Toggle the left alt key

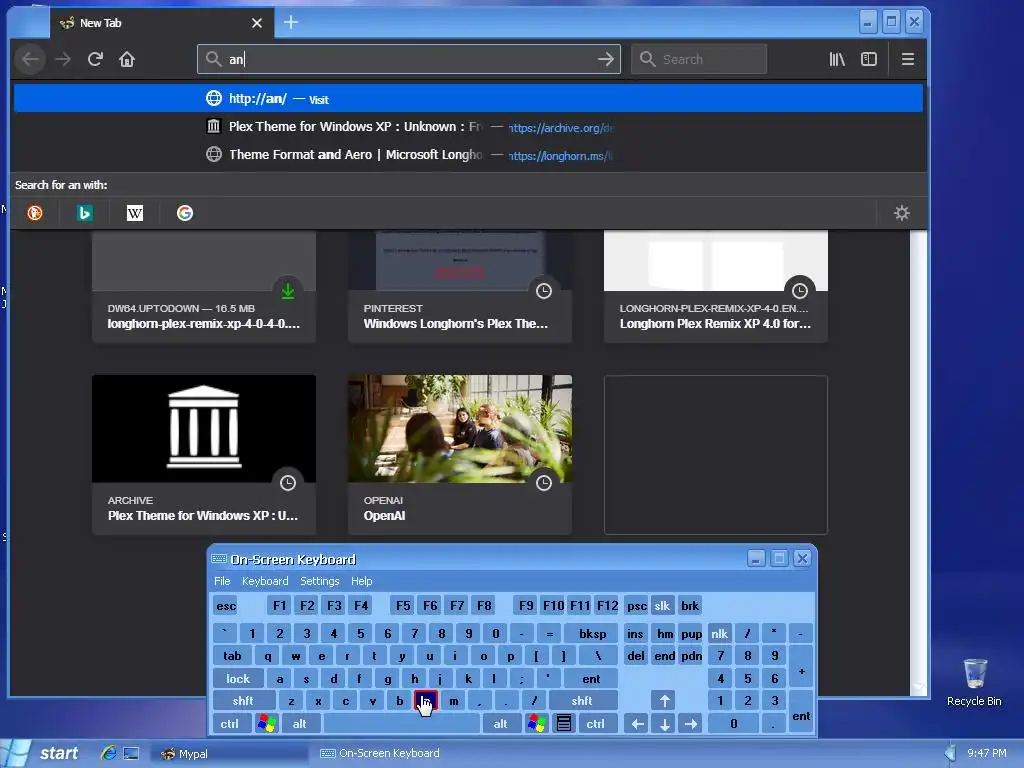pyautogui.click(x=300, y=724)
